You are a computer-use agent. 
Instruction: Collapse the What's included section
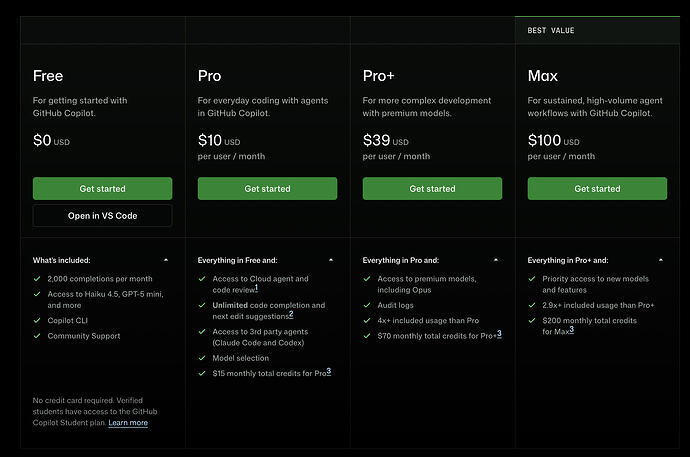coord(166,260)
